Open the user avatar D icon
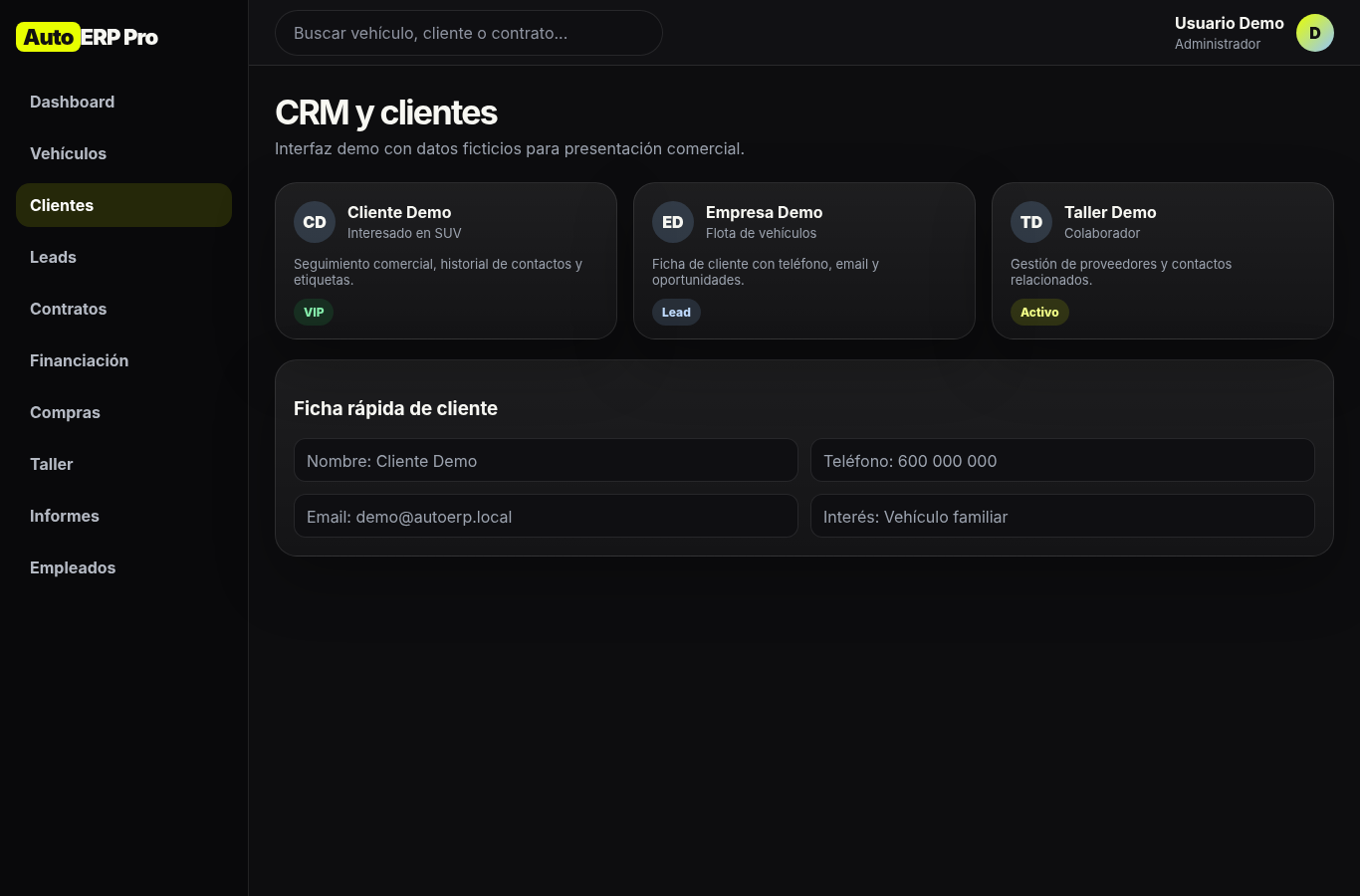This screenshot has width=1360, height=896. pos(1314,33)
